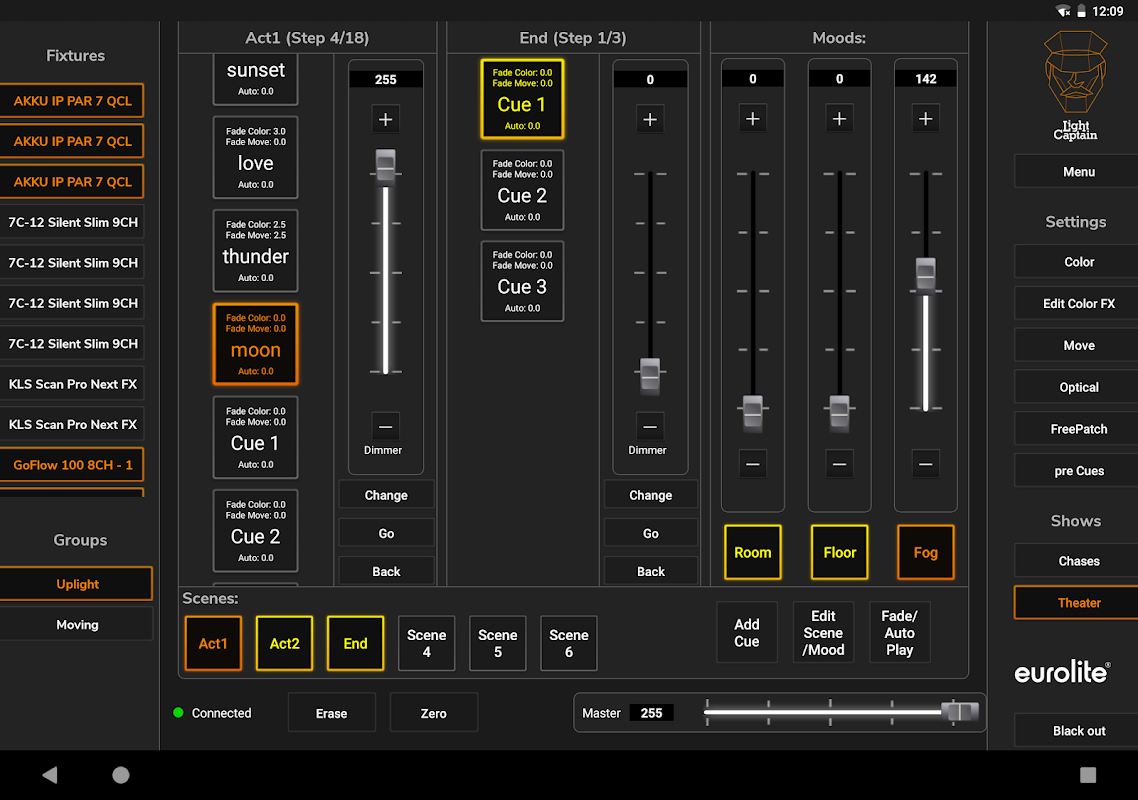Screen dimensions: 1138x800
Task: Click the plus icon above Act1 dimmer
Action: pyautogui.click(x=385, y=120)
